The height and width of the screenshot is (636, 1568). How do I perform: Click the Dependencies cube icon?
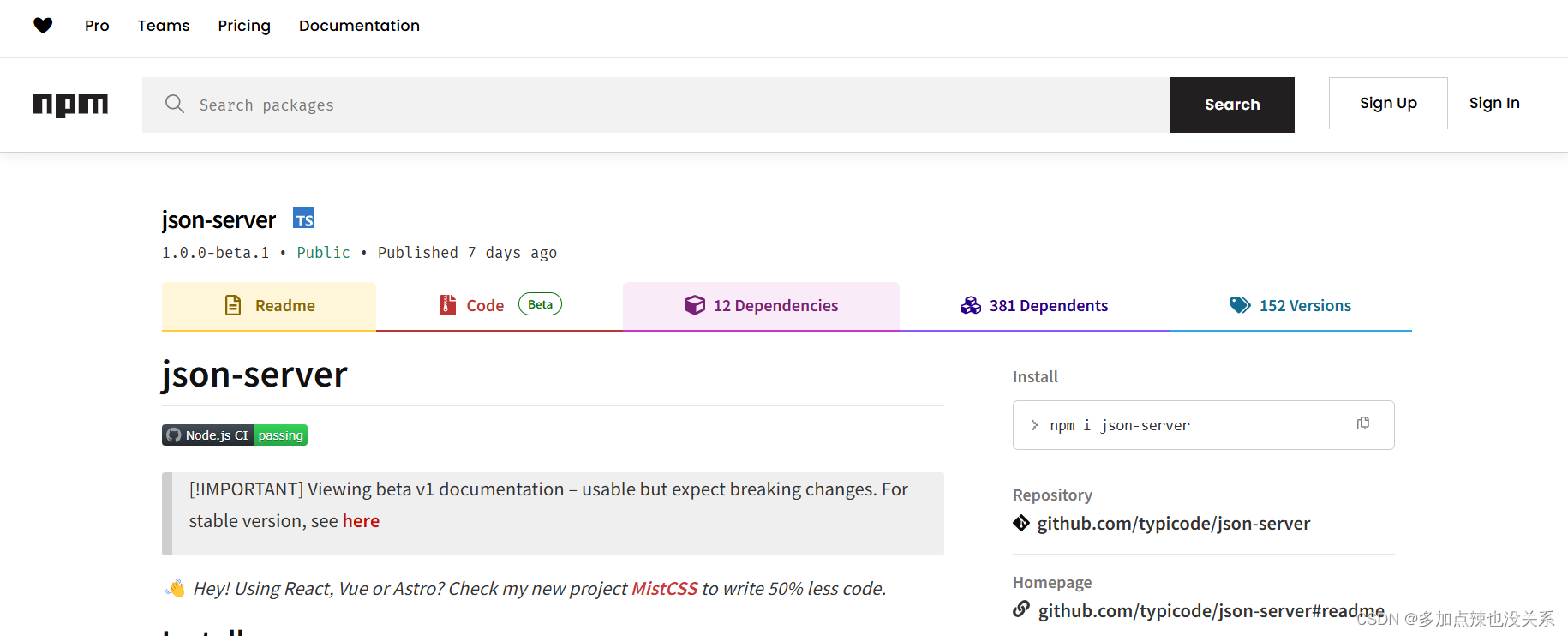[x=695, y=305]
